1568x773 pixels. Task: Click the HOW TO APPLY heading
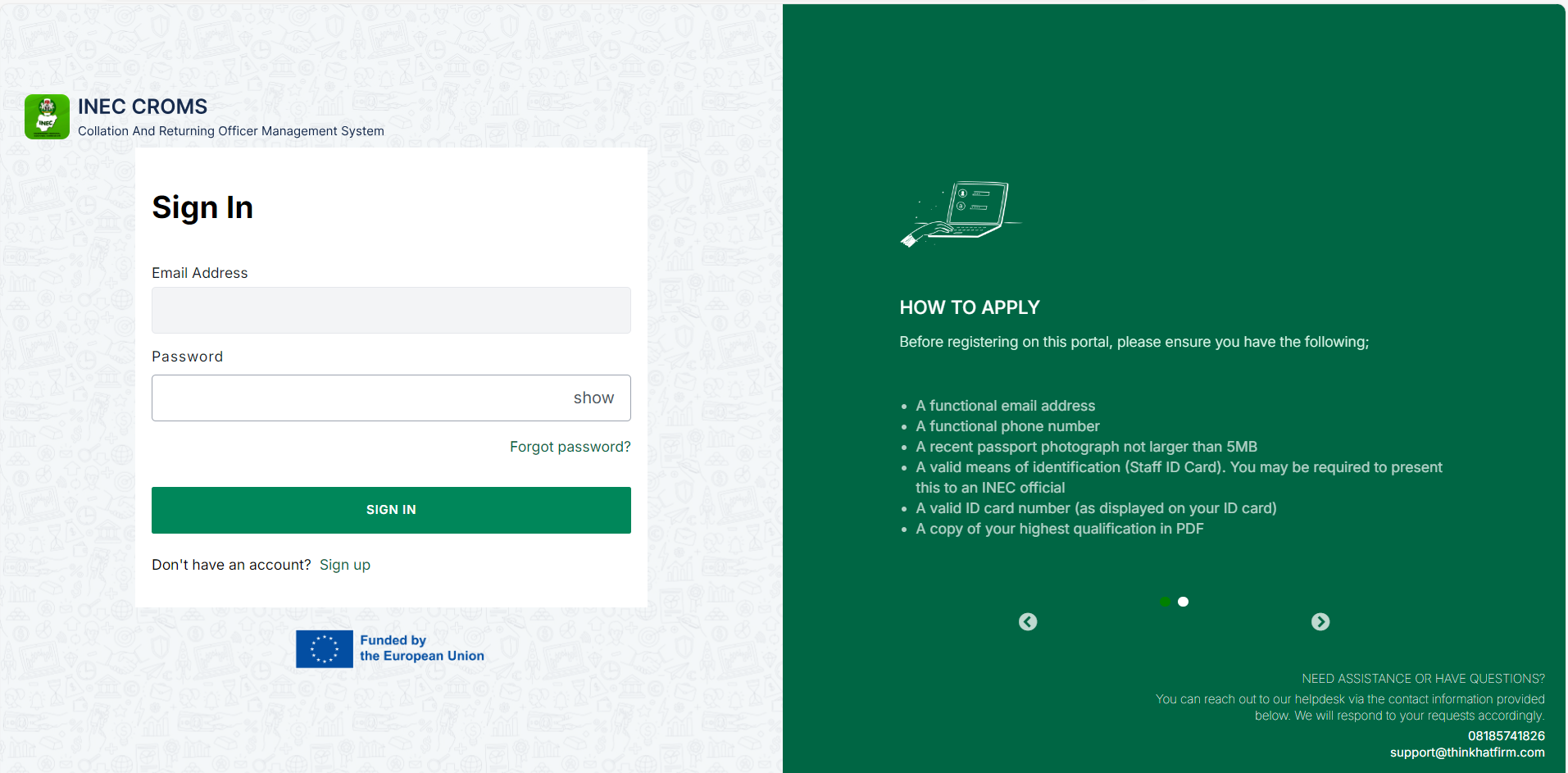pos(970,307)
